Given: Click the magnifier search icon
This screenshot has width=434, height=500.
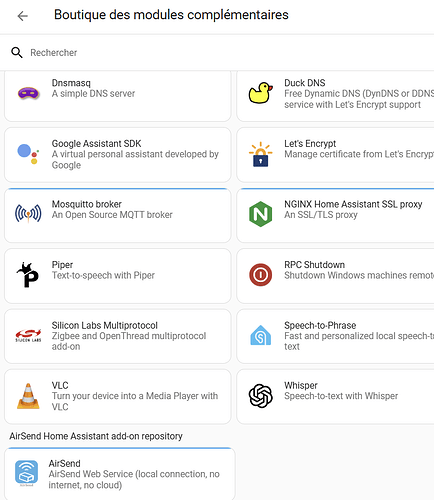Looking at the screenshot, I should 17,53.
